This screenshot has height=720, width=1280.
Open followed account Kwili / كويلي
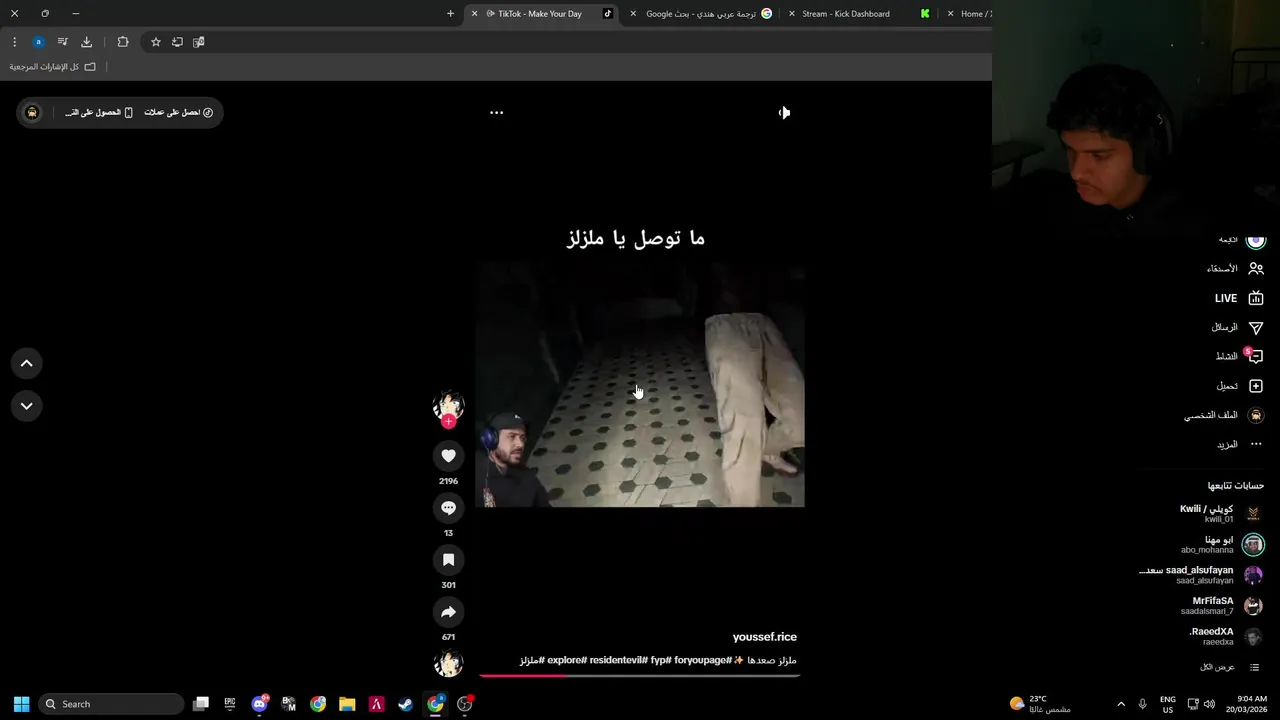click(x=1220, y=514)
